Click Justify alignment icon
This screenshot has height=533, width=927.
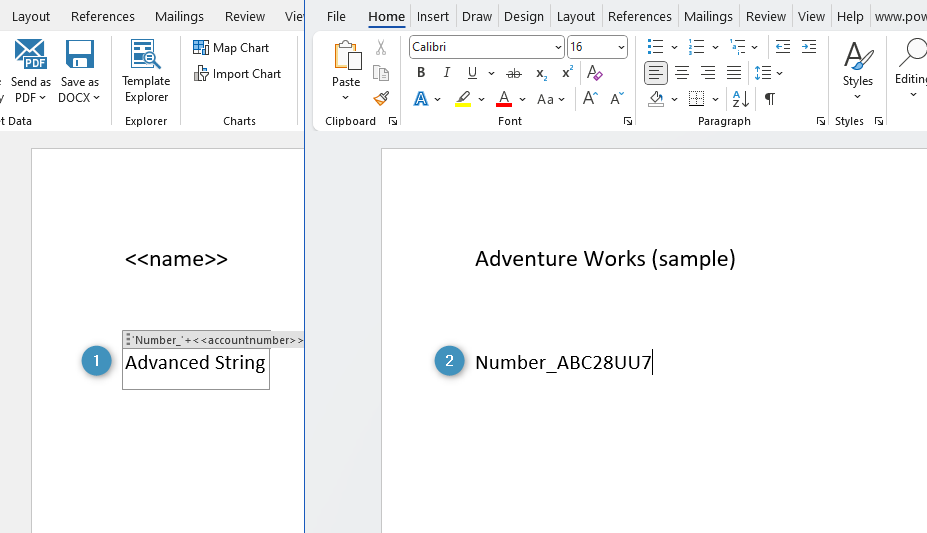[x=734, y=73]
